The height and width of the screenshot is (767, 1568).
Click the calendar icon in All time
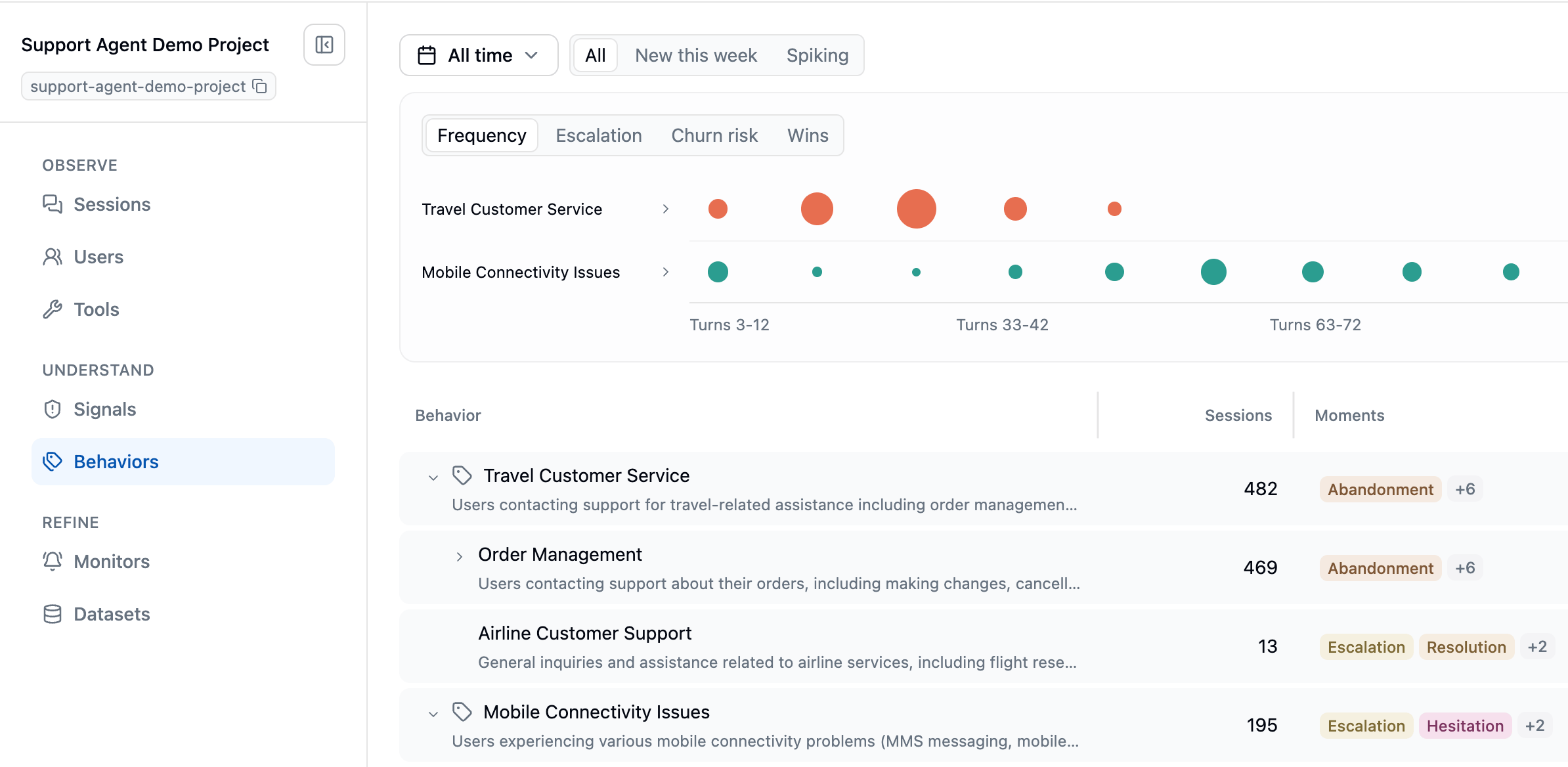tap(427, 55)
